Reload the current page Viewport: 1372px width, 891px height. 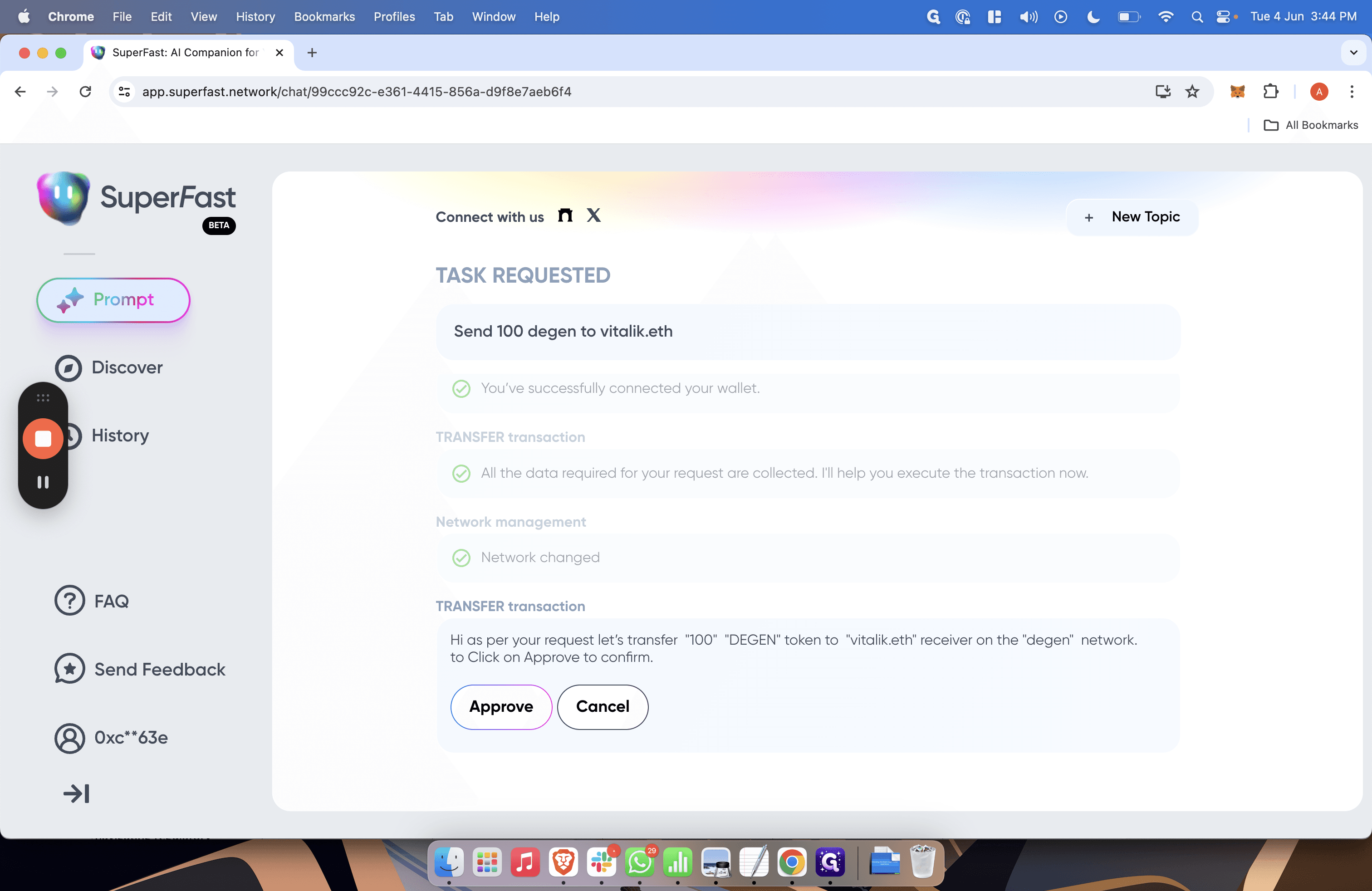85,92
